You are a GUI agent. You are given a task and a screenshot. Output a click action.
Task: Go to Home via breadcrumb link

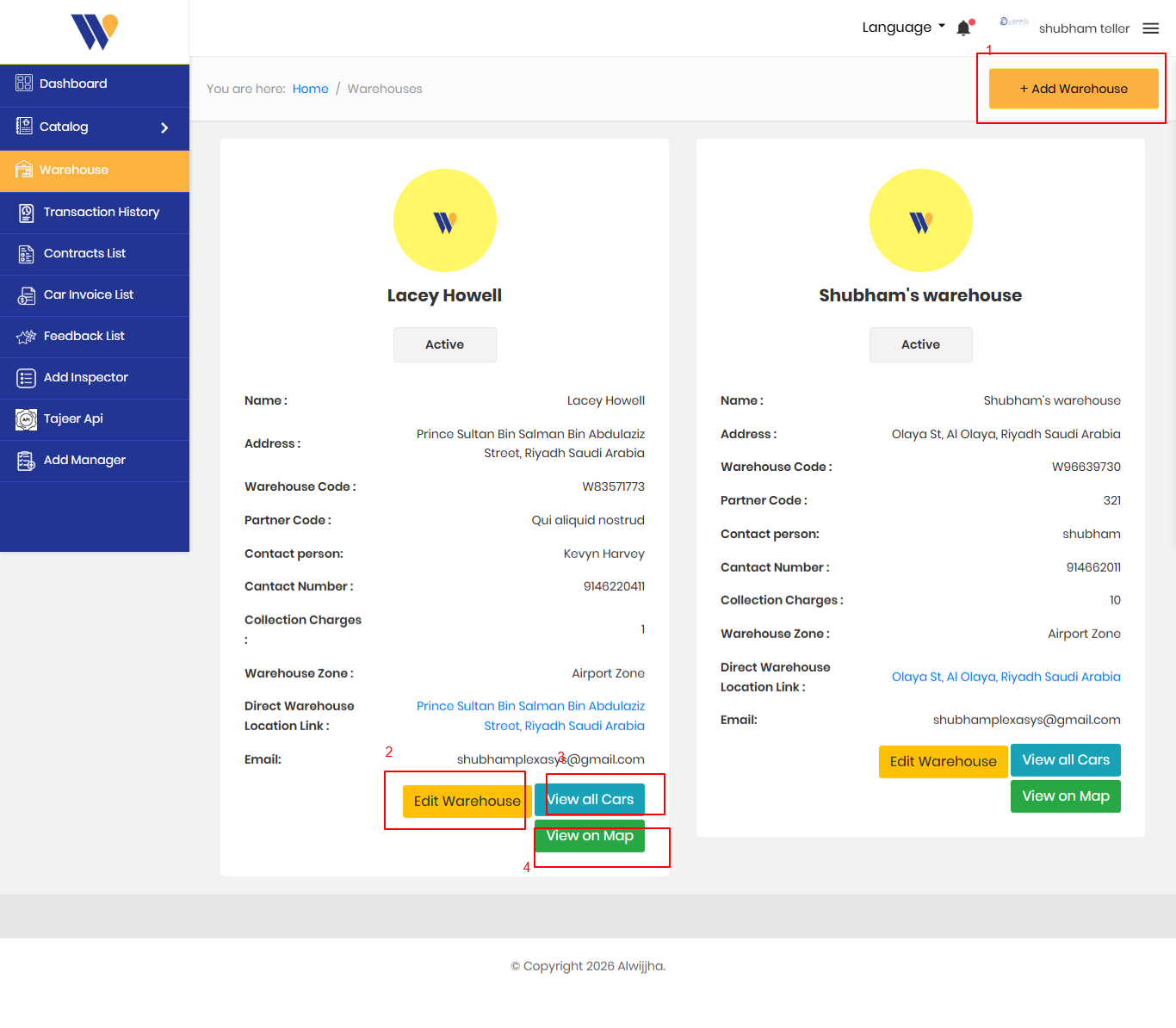[x=310, y=89]
